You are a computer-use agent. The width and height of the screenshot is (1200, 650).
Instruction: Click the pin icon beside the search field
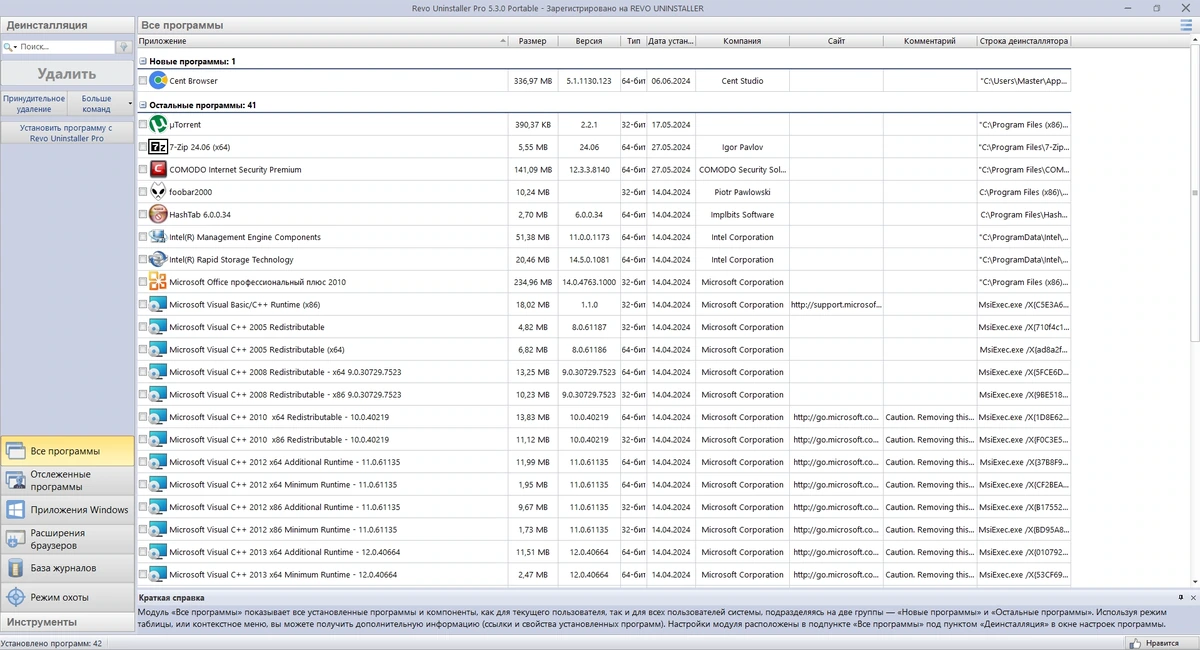[124, 47]
